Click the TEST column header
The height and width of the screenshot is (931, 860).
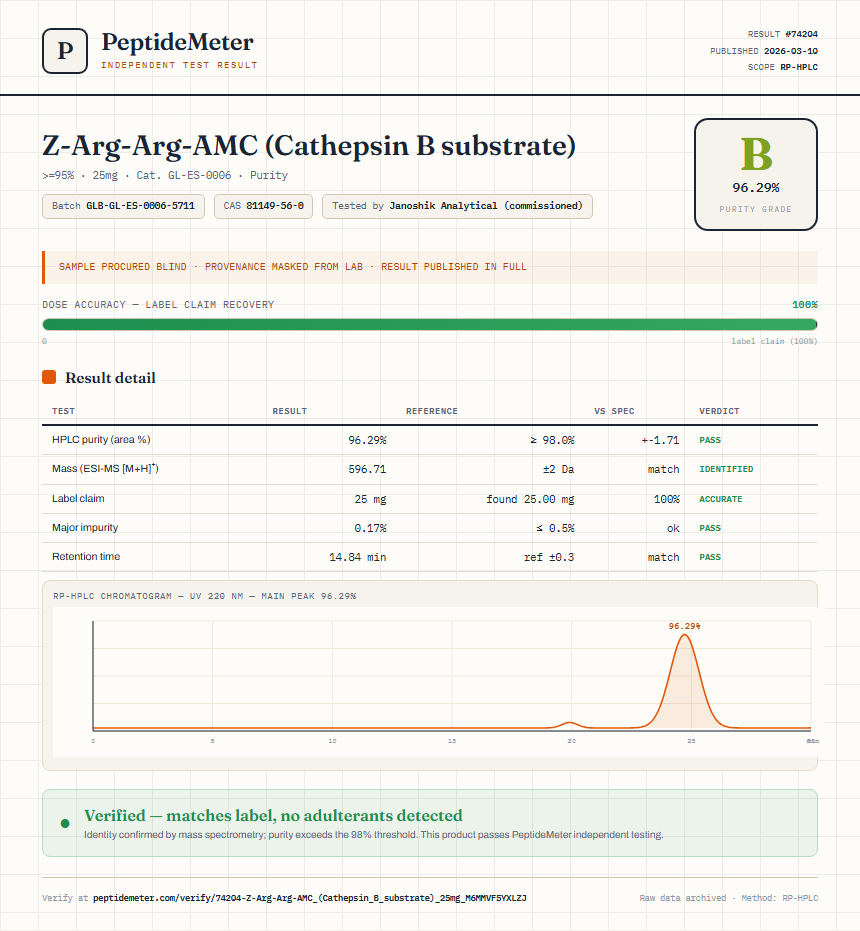[64, 411]
